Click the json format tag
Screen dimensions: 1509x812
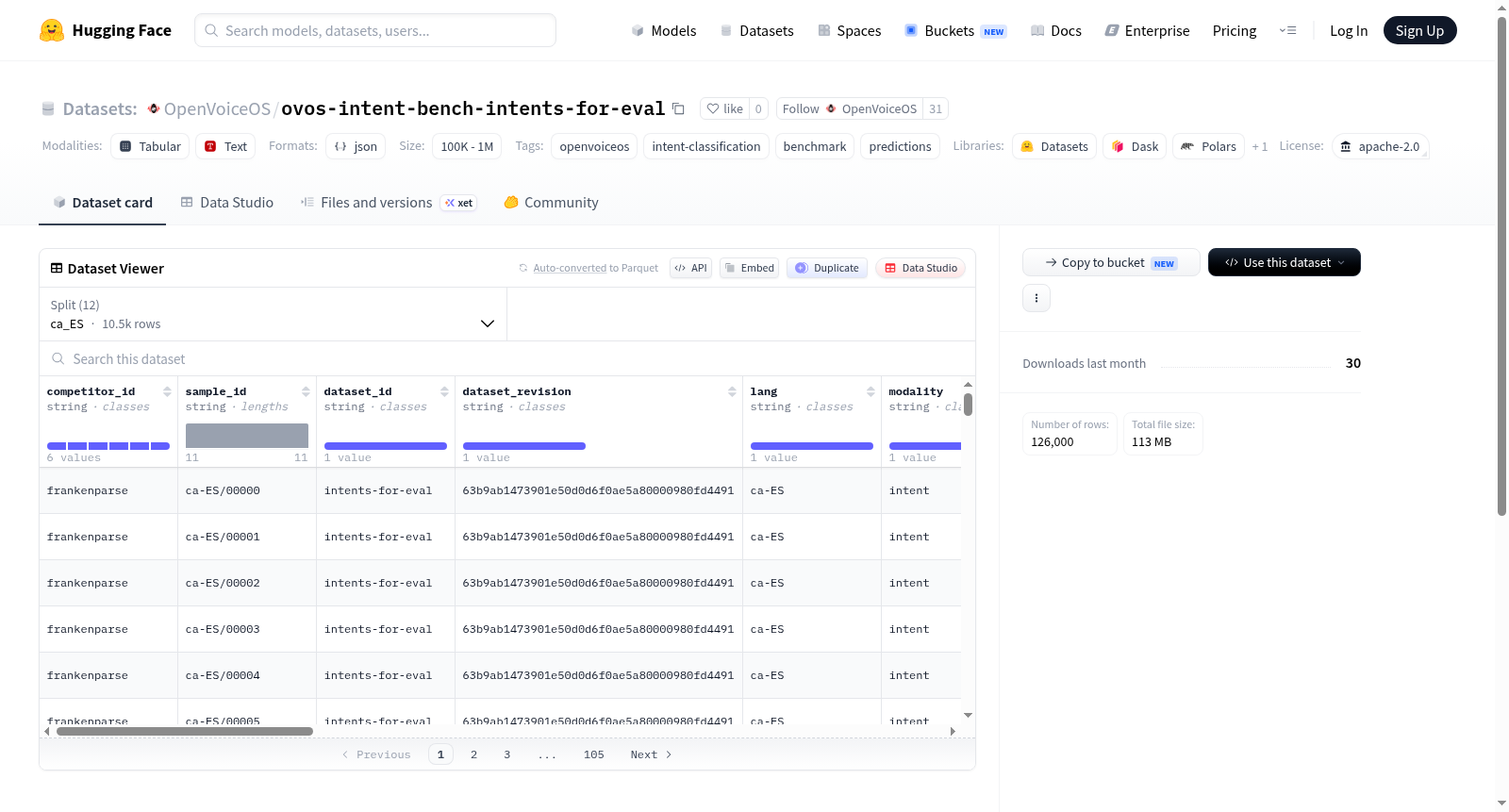356,146
